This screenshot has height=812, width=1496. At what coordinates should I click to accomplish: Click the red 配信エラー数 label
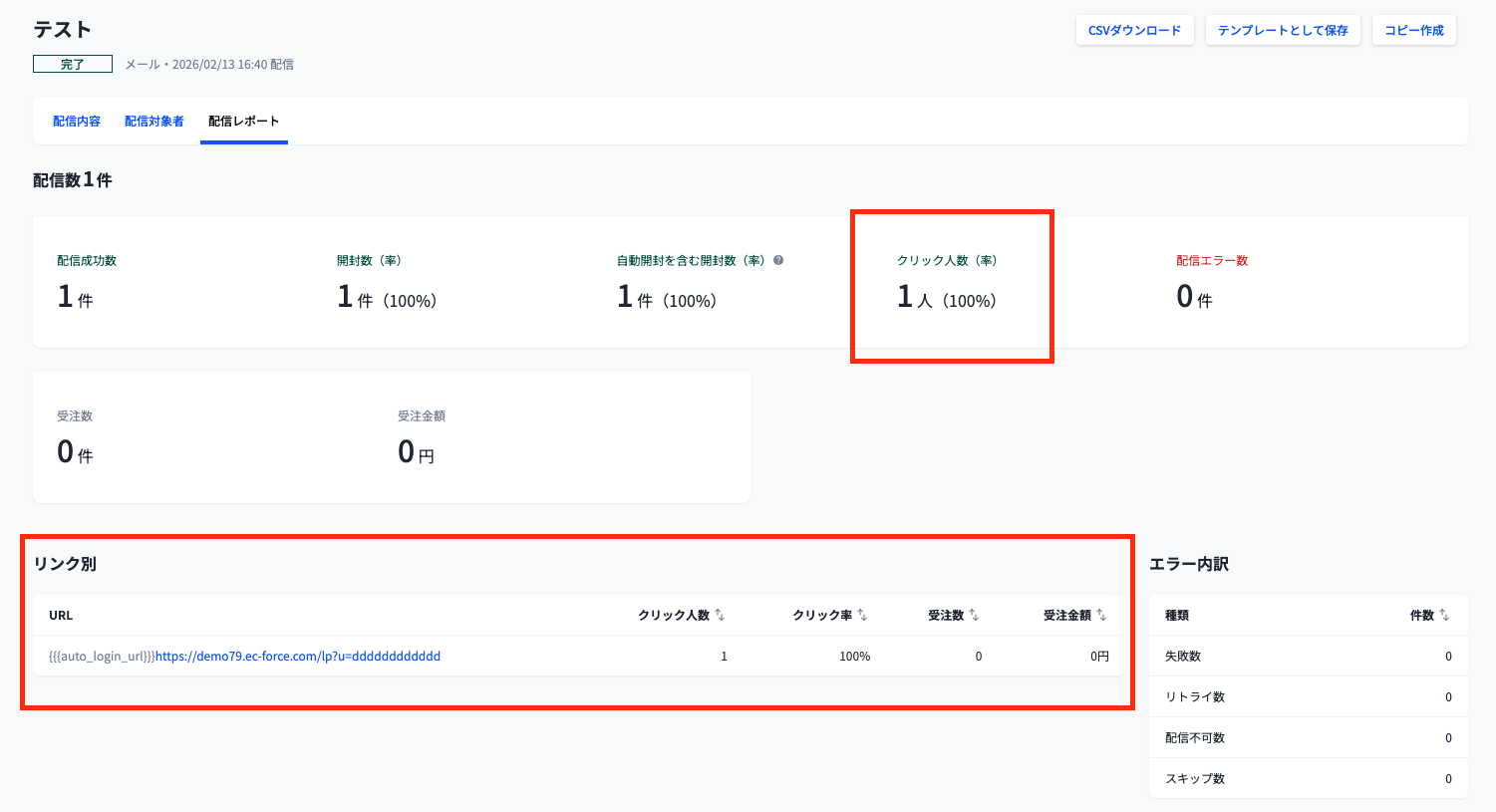tap(1212, 260)
